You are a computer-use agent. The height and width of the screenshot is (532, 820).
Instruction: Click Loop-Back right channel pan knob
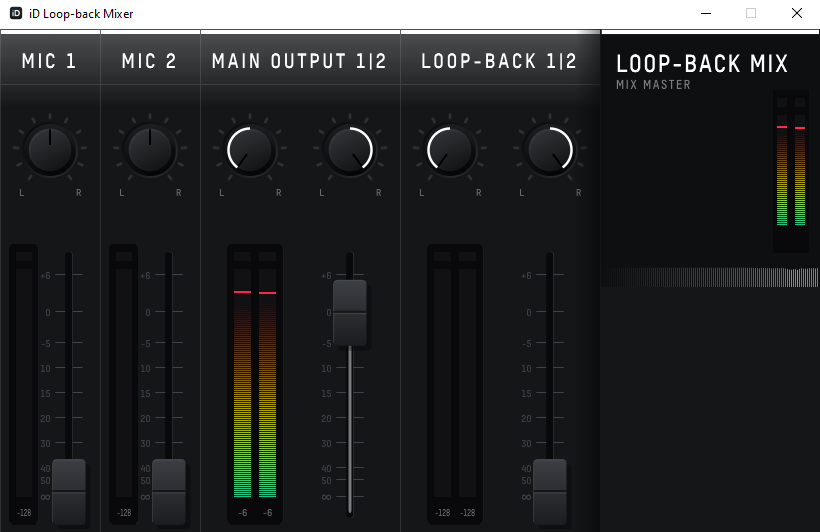pyautogui.click(x=550, y=150)
